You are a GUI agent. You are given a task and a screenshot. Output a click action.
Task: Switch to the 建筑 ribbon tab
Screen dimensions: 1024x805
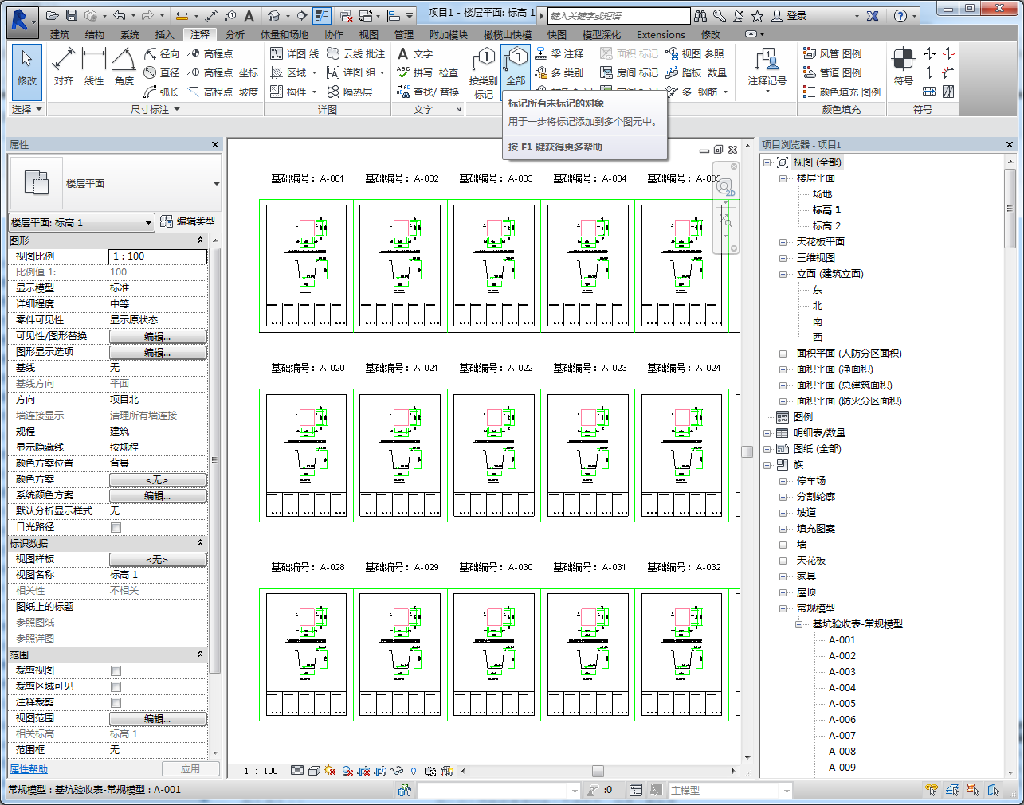point(59,34)
